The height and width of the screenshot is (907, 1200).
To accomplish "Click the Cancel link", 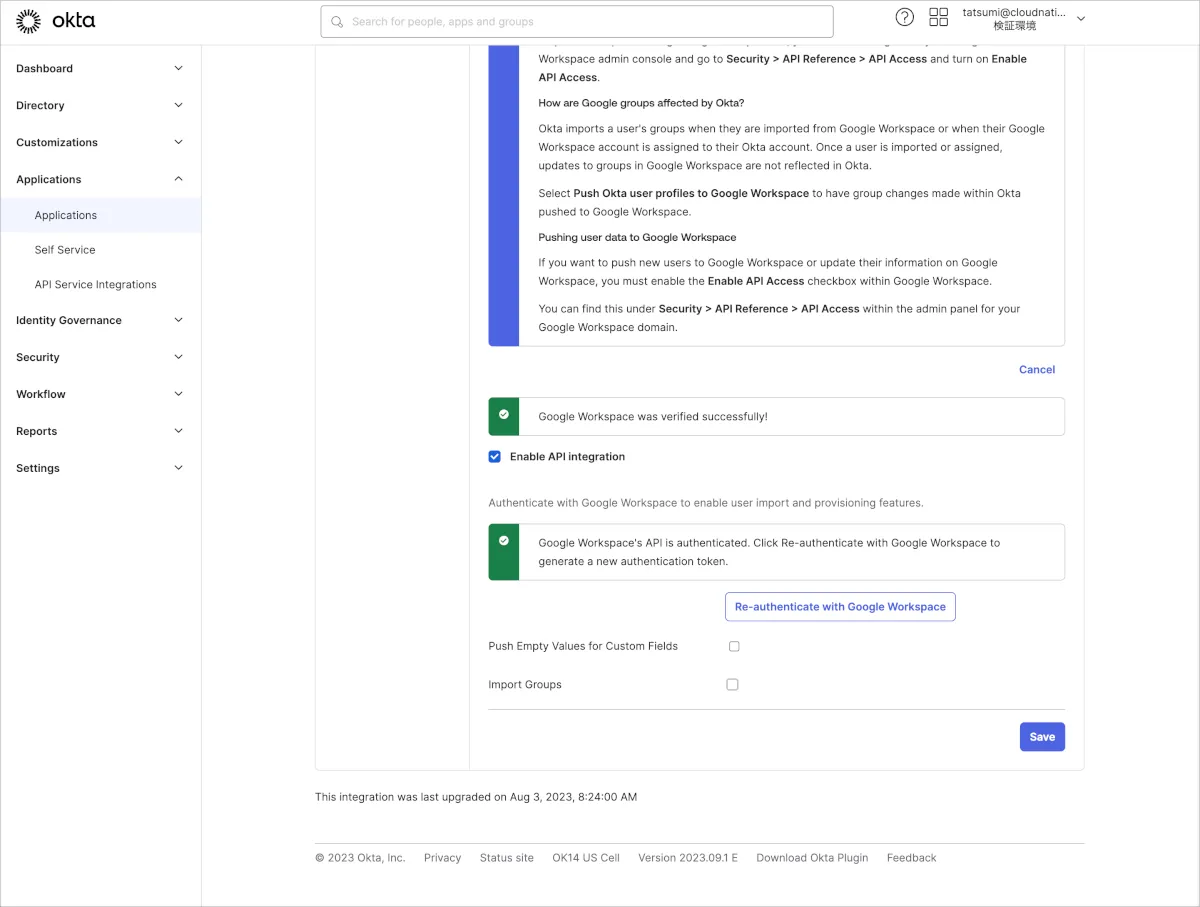I will (1036, 370).
